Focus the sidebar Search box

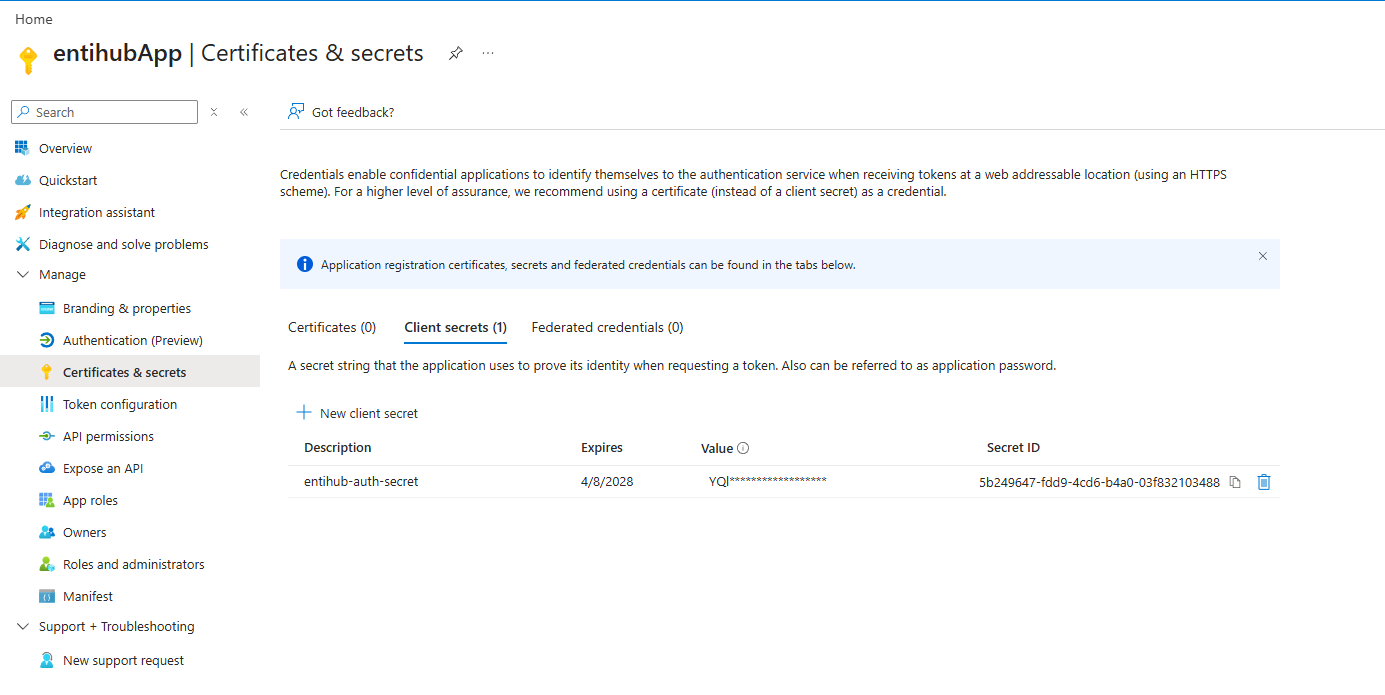coord(105,112)
